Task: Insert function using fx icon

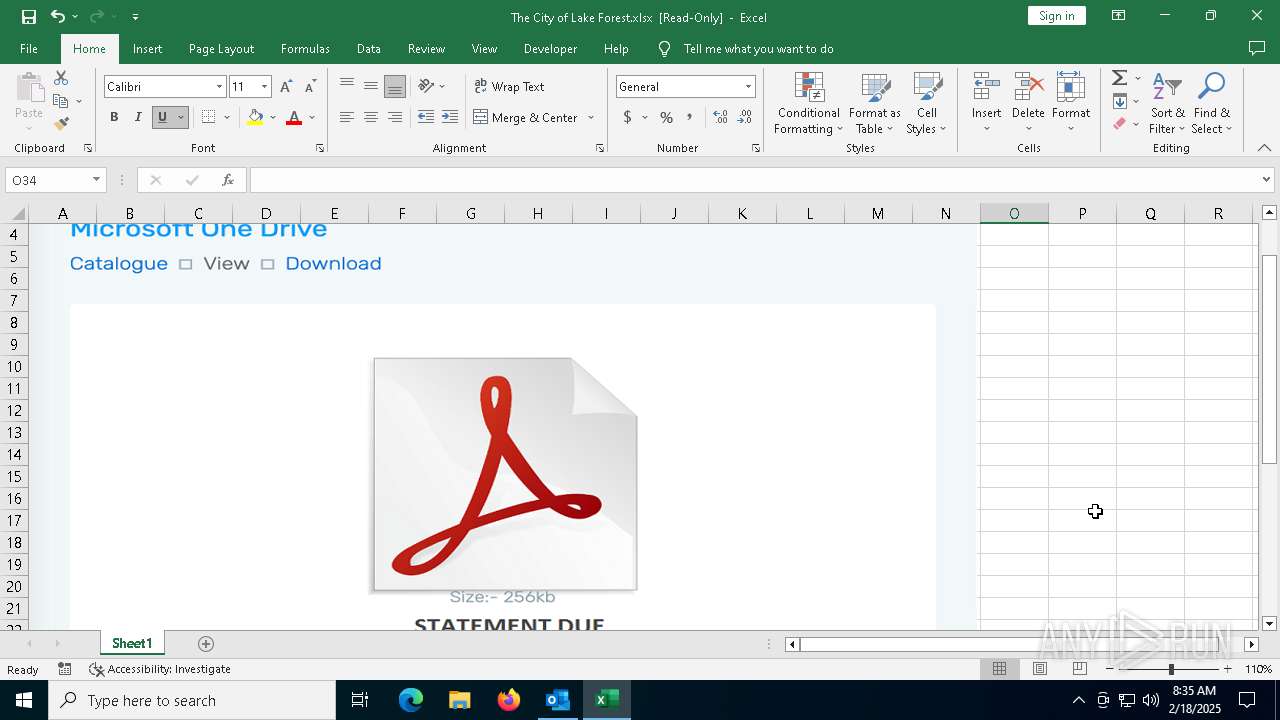Action: pyautogui.click(x=228, y=180)
